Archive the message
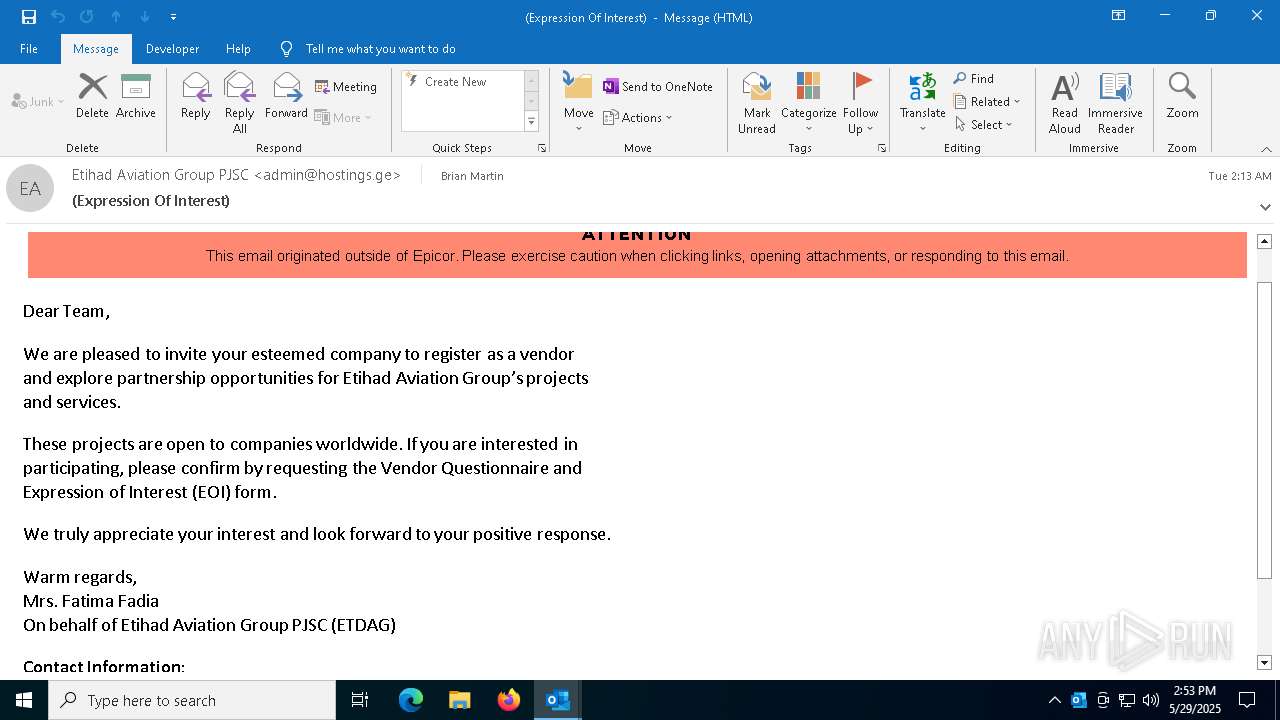 (x=136, y=96)
